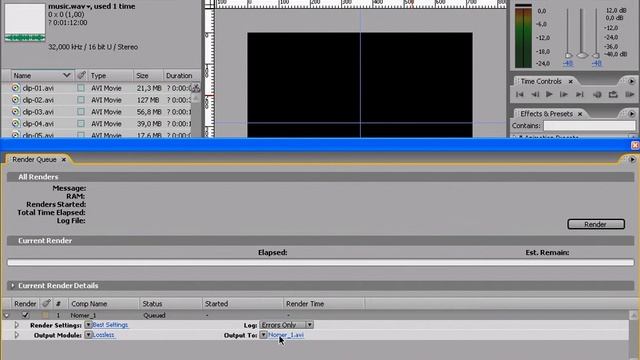This screenshot has height=360, width=640.
Task: Sort Project panel by Type column
Action: pyautogui.click(x=110, y=76)
